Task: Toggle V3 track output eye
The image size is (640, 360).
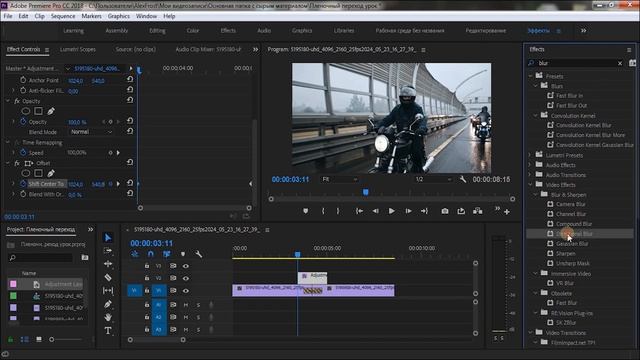Action: pos(186,266)
